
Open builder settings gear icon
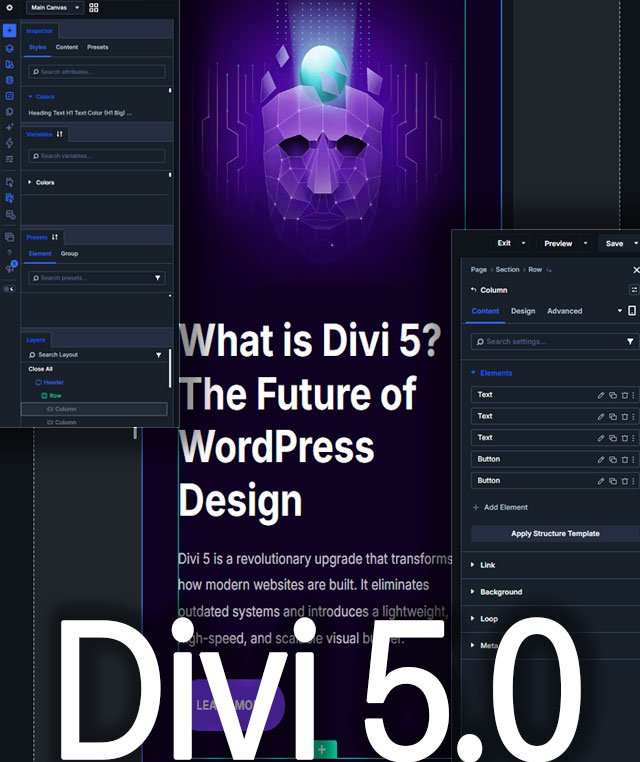[9, 8]
